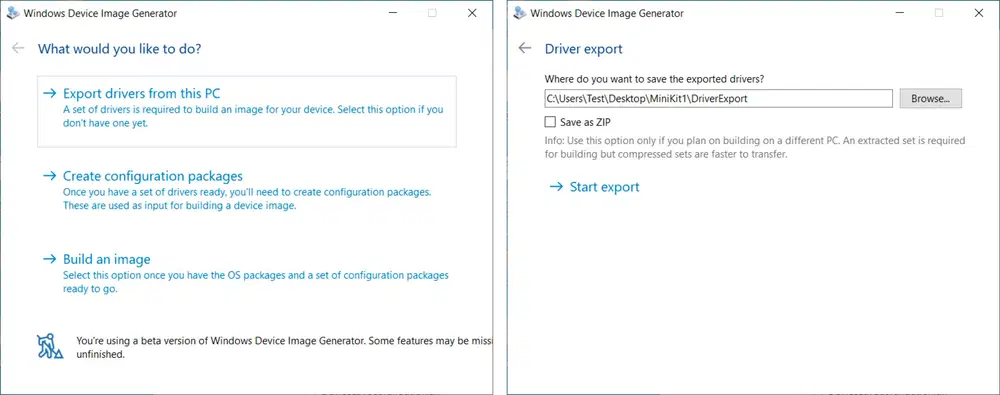1000x395 pixels.
Task: Click app icon in Driver export title bar
Action: coord(520,13)
